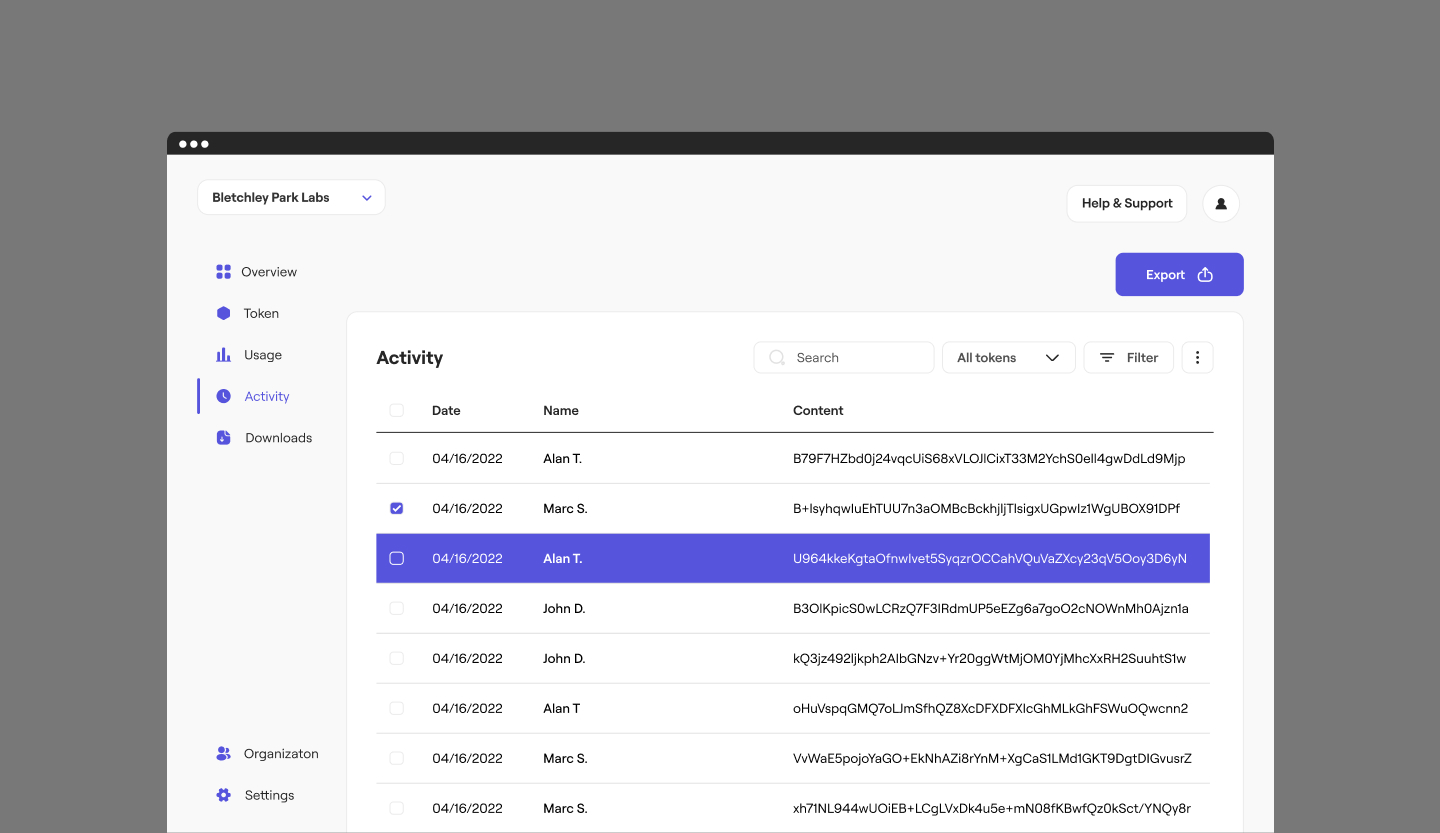Click the Downloads file icon
The width and height of the screenshot is (1440, 833).
tap(223, 438)
